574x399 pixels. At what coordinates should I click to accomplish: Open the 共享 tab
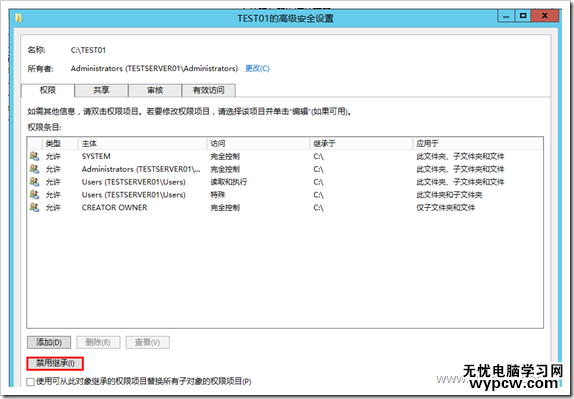pos(101,90)
